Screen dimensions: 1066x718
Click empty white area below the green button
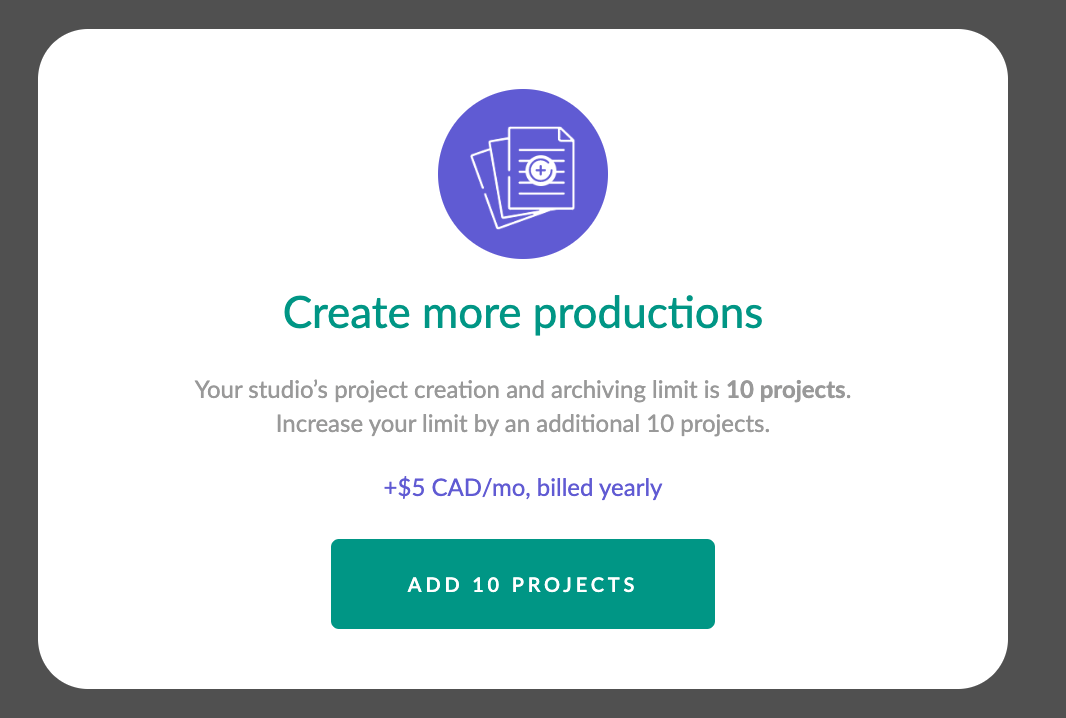tap(523, 658)
